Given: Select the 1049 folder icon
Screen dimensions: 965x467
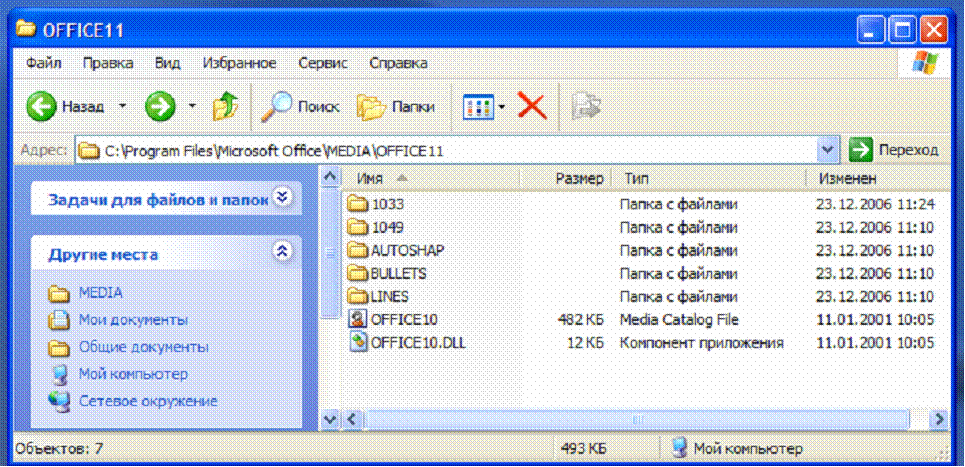Looking at the screenshot, I should point(357,228).
